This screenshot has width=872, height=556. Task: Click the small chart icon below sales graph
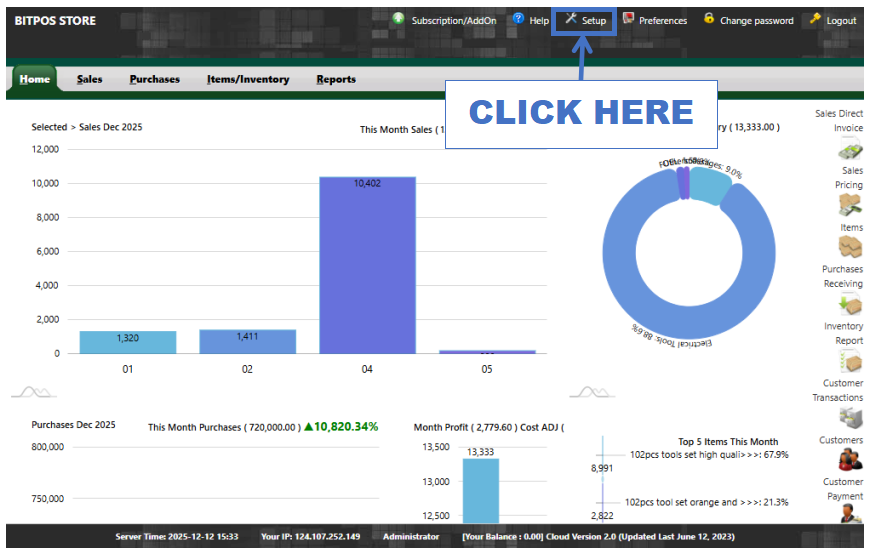coord(36,391)
